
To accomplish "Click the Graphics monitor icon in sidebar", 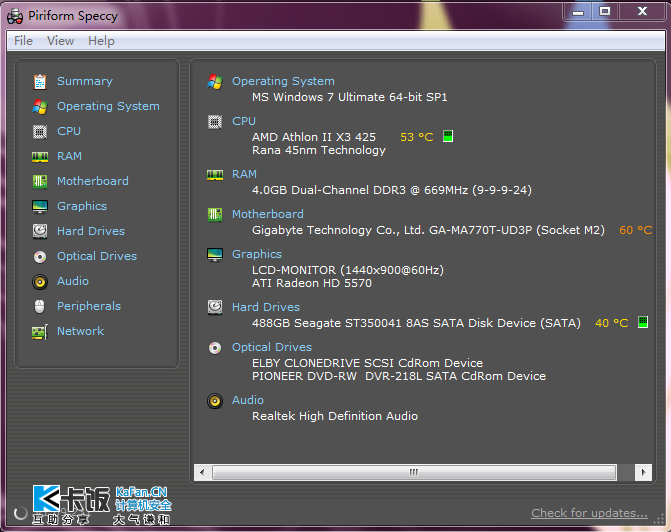I will pyautogui.click(x=40, y=207).
